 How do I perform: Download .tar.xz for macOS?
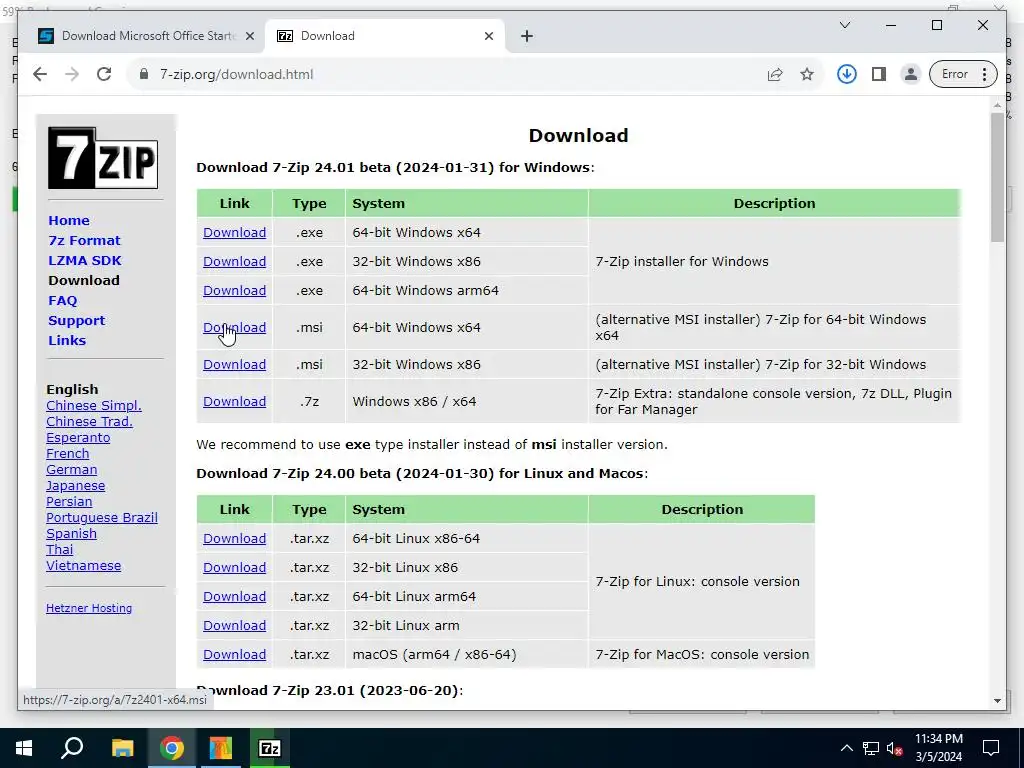[x=234, y=654]
